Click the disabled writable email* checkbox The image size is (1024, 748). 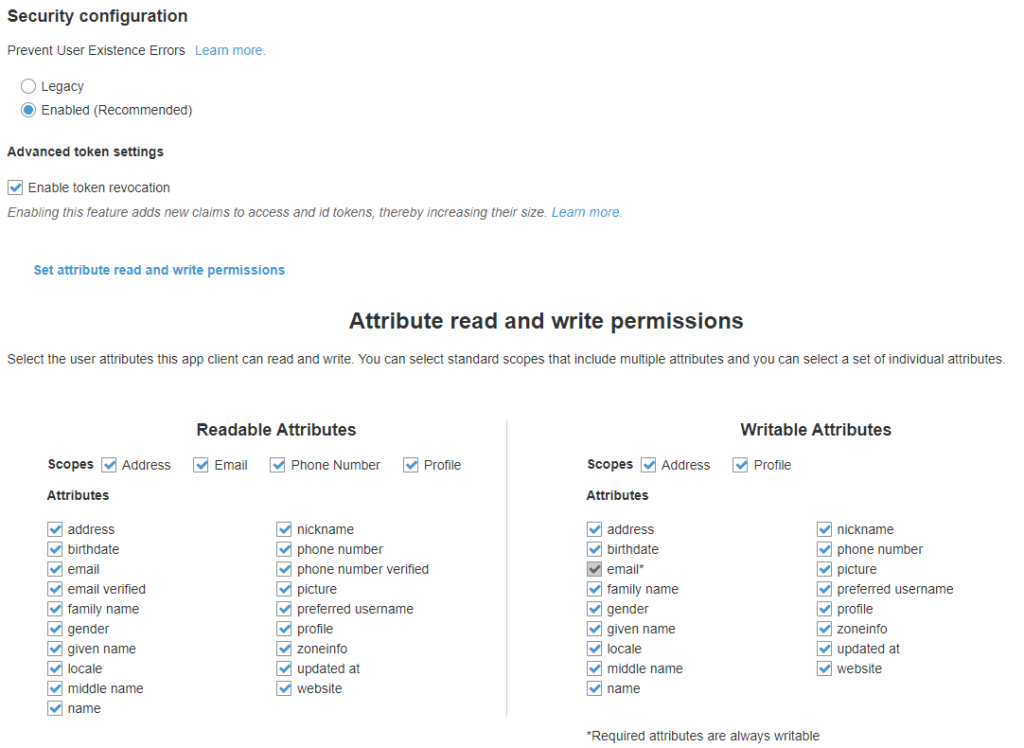(x=594, y=569)
